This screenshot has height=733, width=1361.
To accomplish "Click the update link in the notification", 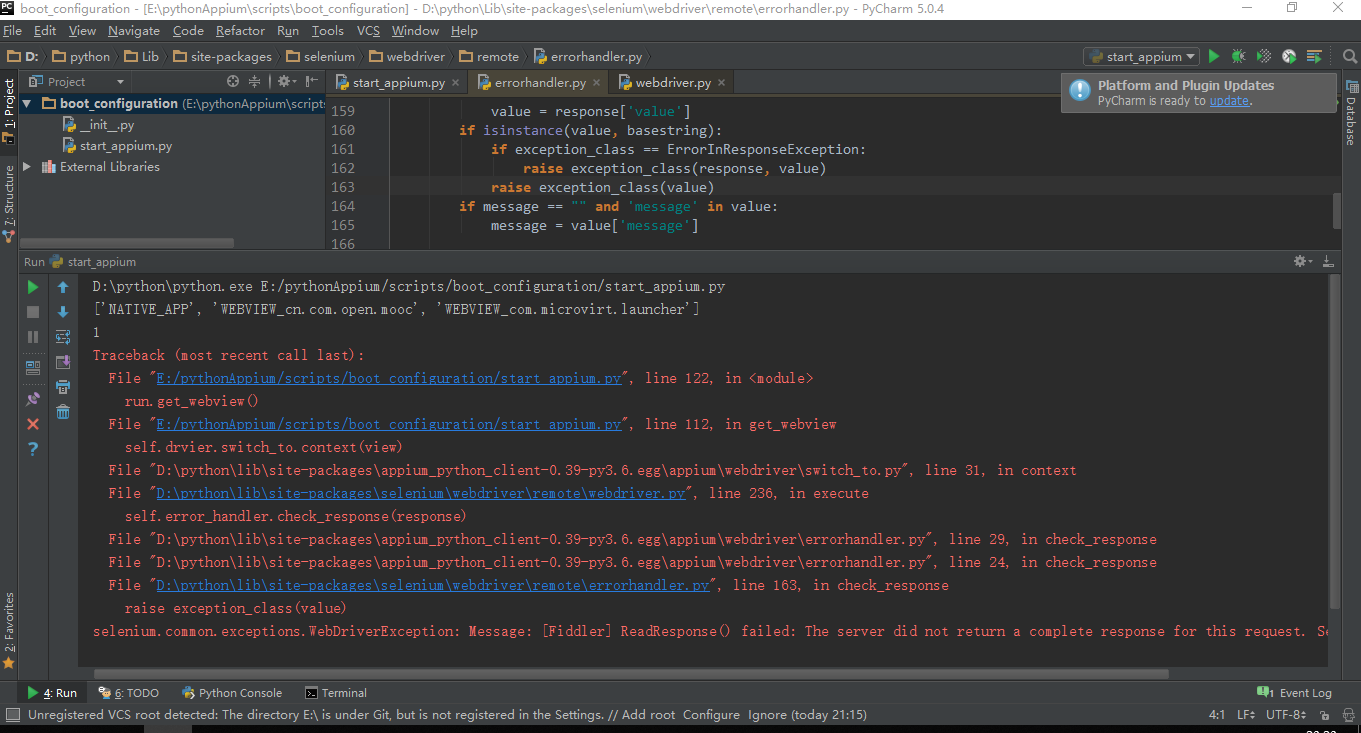I will (x=1229, y=101).
